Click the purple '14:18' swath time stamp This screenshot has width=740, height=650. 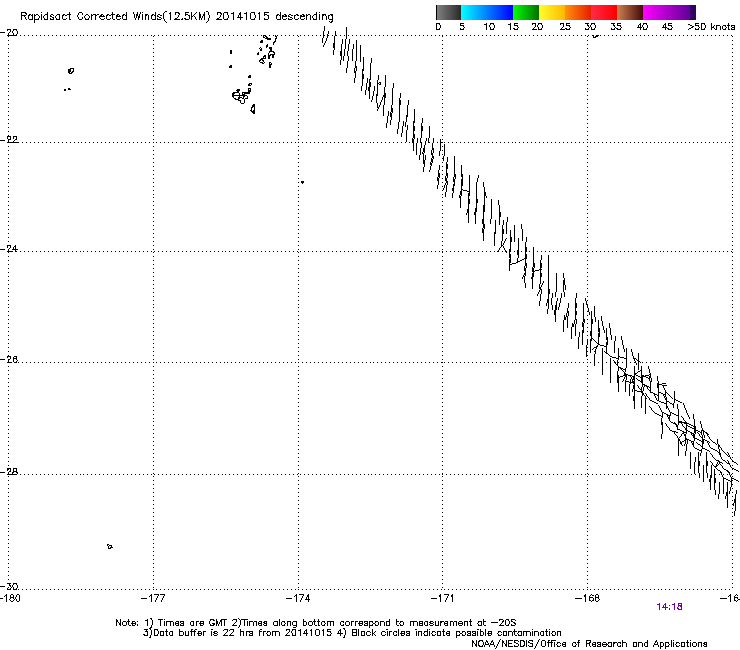669,607
